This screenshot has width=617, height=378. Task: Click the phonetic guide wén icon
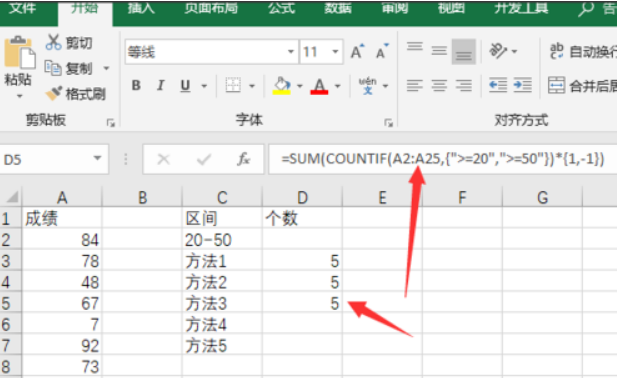tap(368, 85)
